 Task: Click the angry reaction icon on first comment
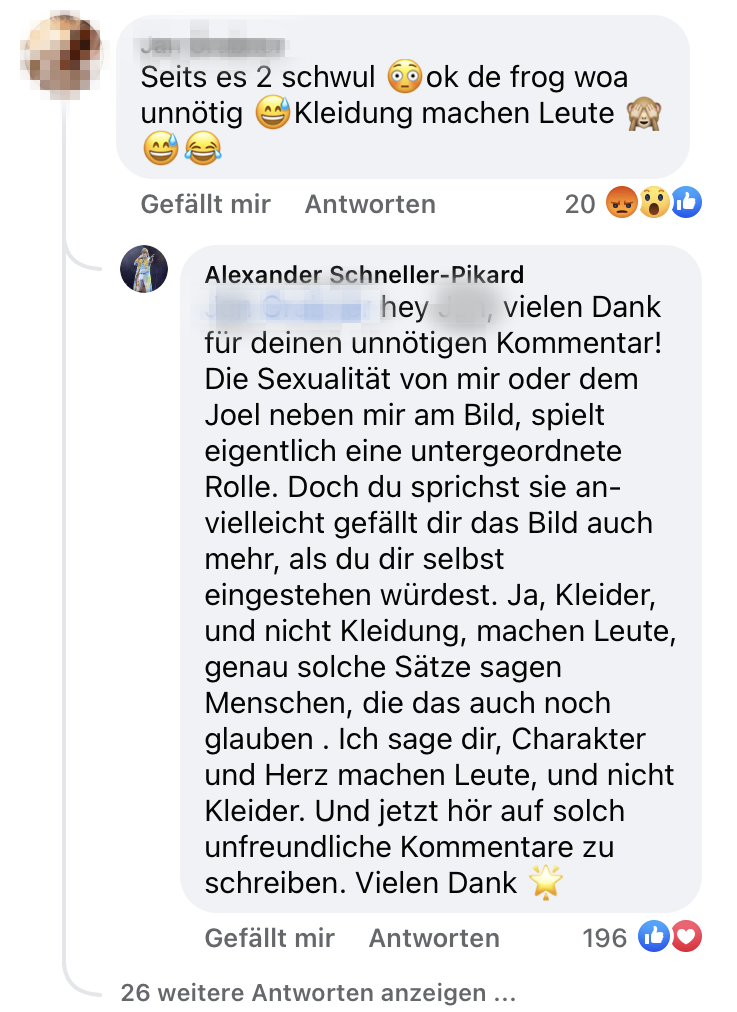click(622, 204)
